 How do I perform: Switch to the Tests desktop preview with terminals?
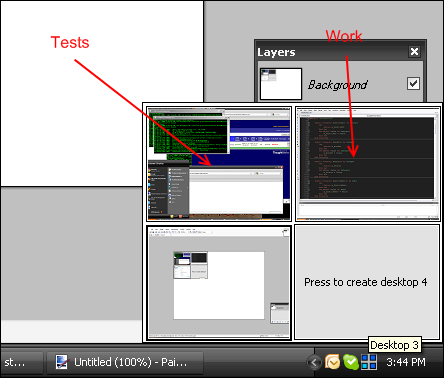pyautogui.click(x=219, y=164)
